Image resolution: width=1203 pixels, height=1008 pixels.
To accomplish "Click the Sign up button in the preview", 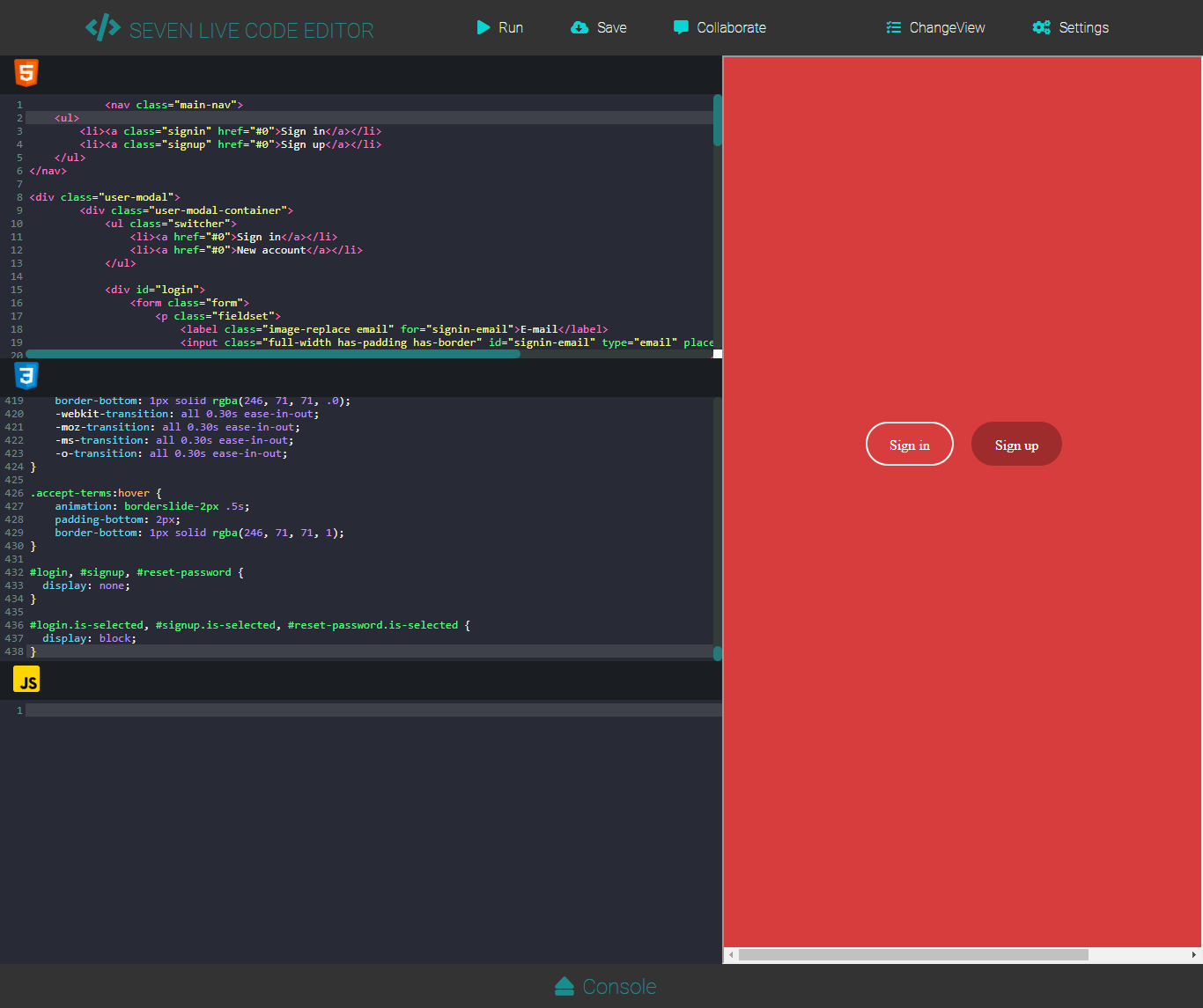I will [1015, 444].
